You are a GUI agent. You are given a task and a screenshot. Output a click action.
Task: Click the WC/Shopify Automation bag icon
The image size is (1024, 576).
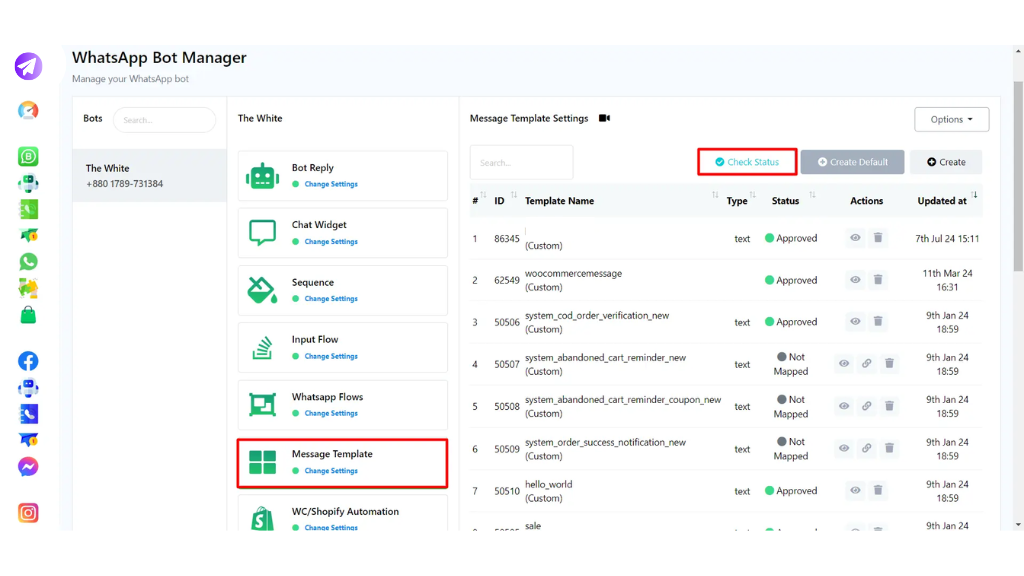[263, 519]
